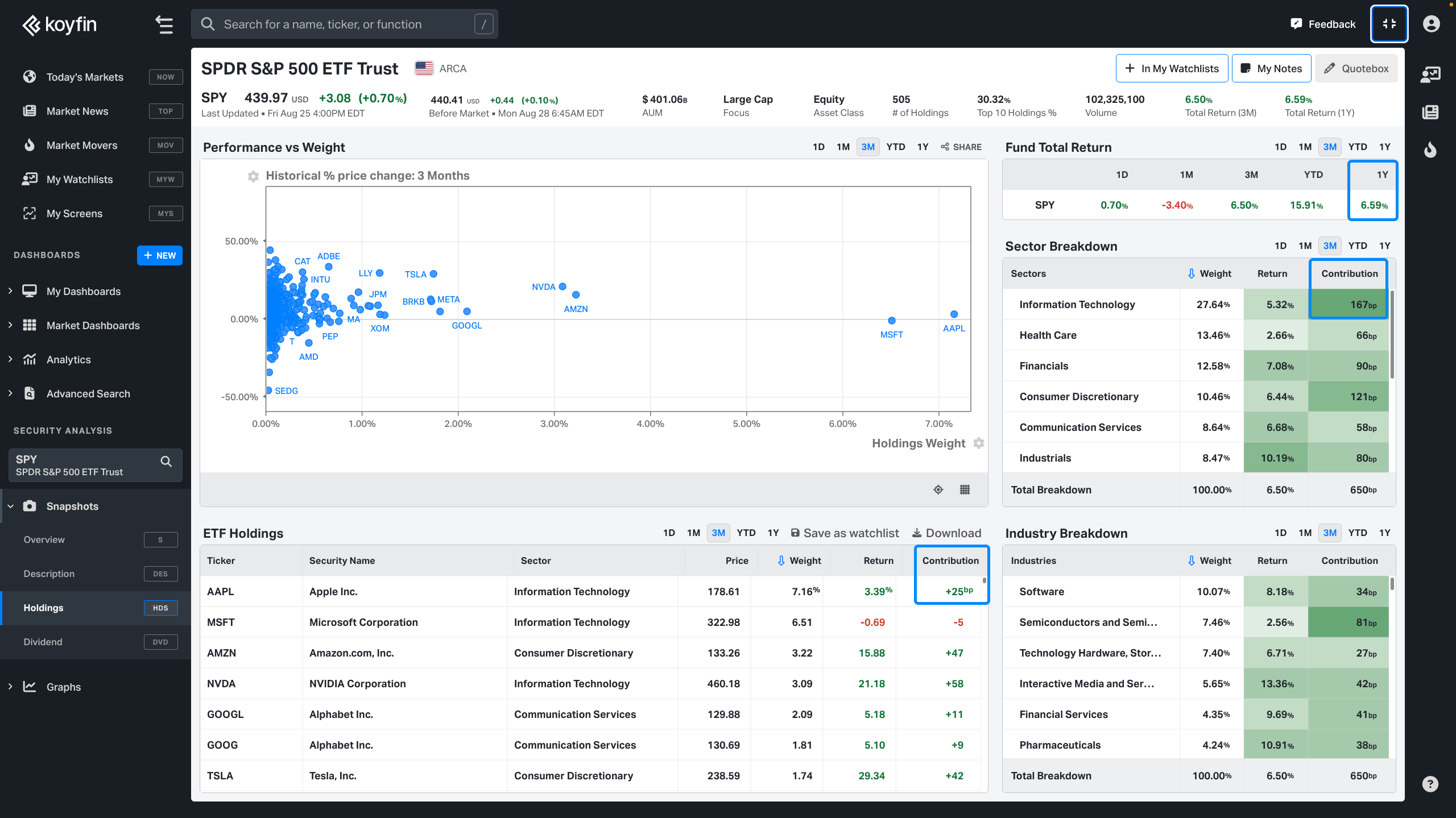
Task: Expand Market Dashboards chevron
Action: (10, 325)
